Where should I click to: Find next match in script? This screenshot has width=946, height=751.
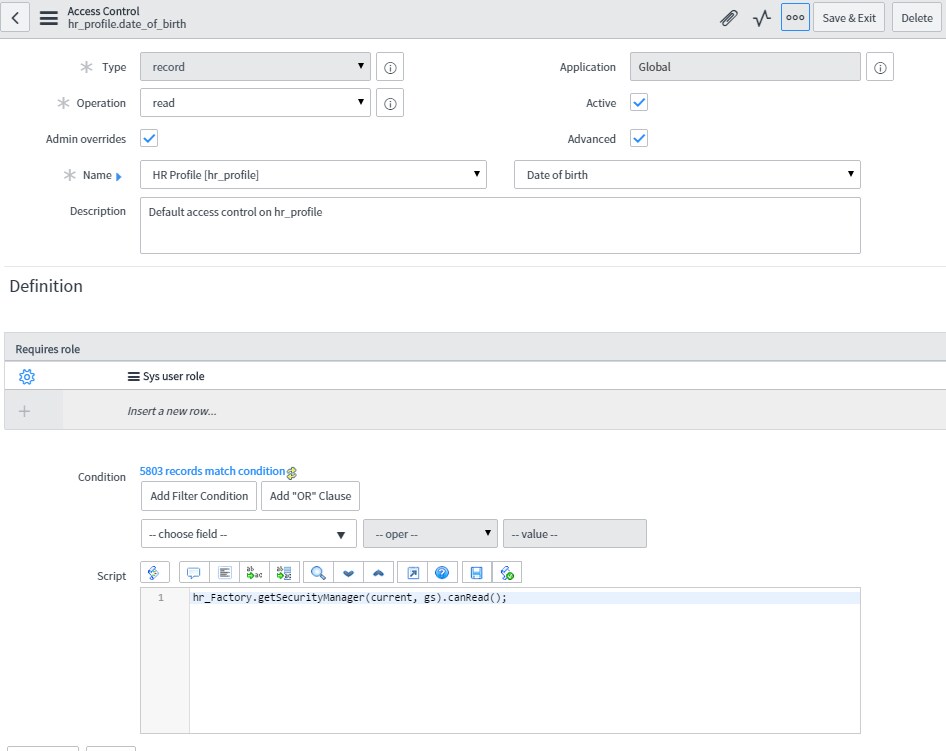coord(348,572)
